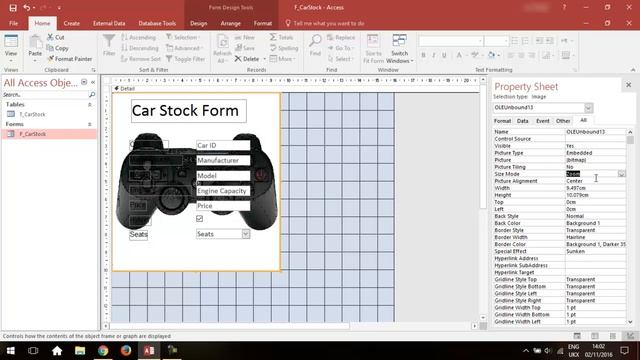Open the Format tab in Property Sheet
The height and width of the screenshot is (360, 640).
click(502, 121)
